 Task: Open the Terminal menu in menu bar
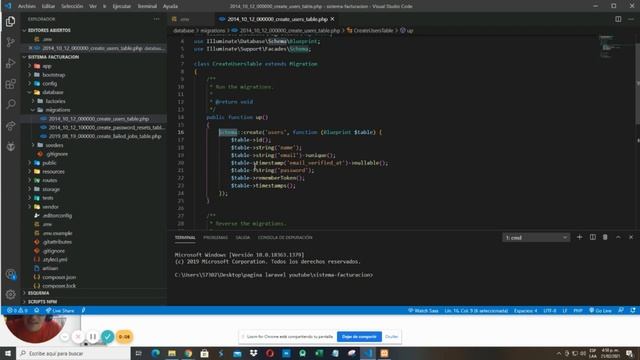click(147, 6)
